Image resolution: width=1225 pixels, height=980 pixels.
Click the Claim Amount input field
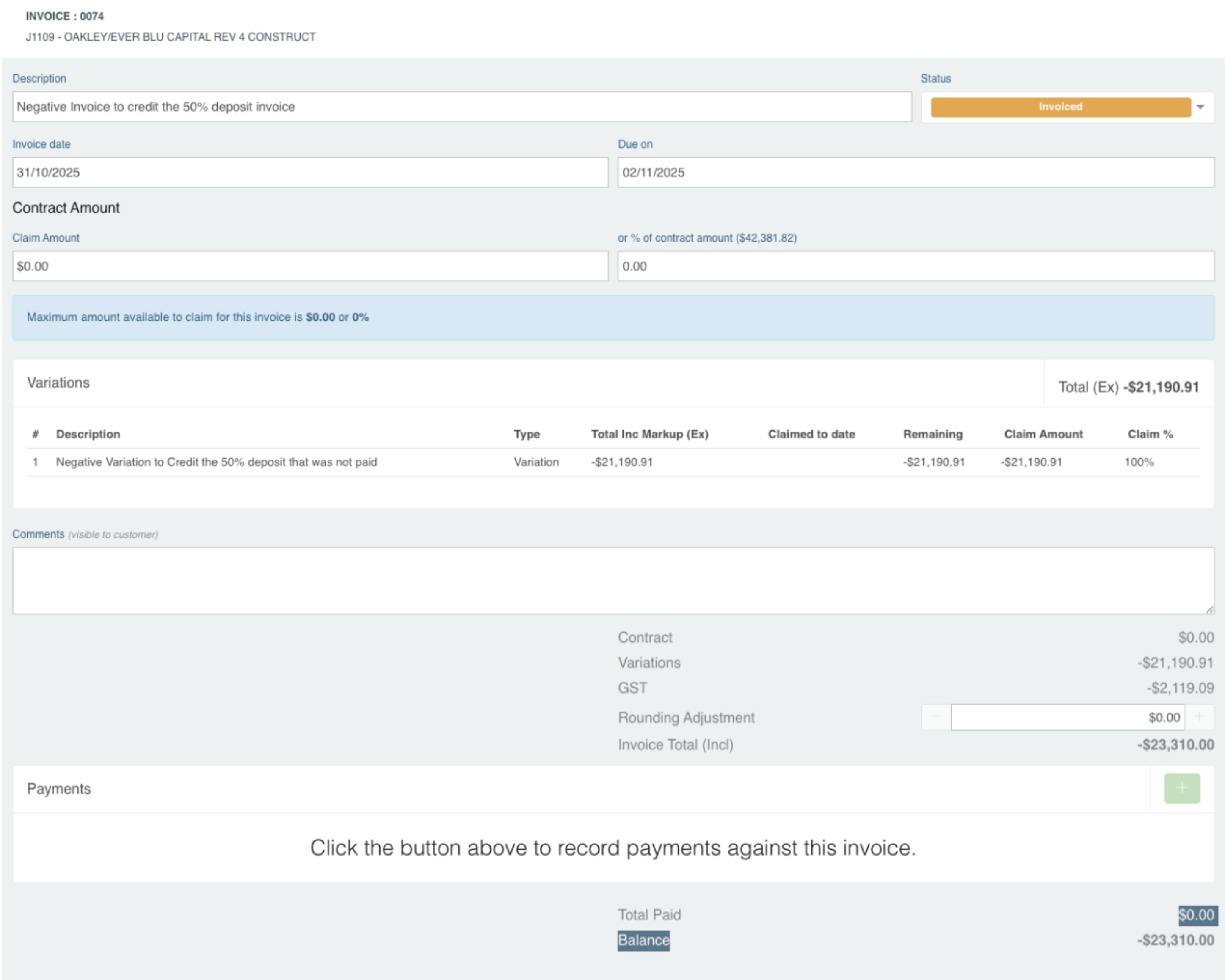point(310,267)
